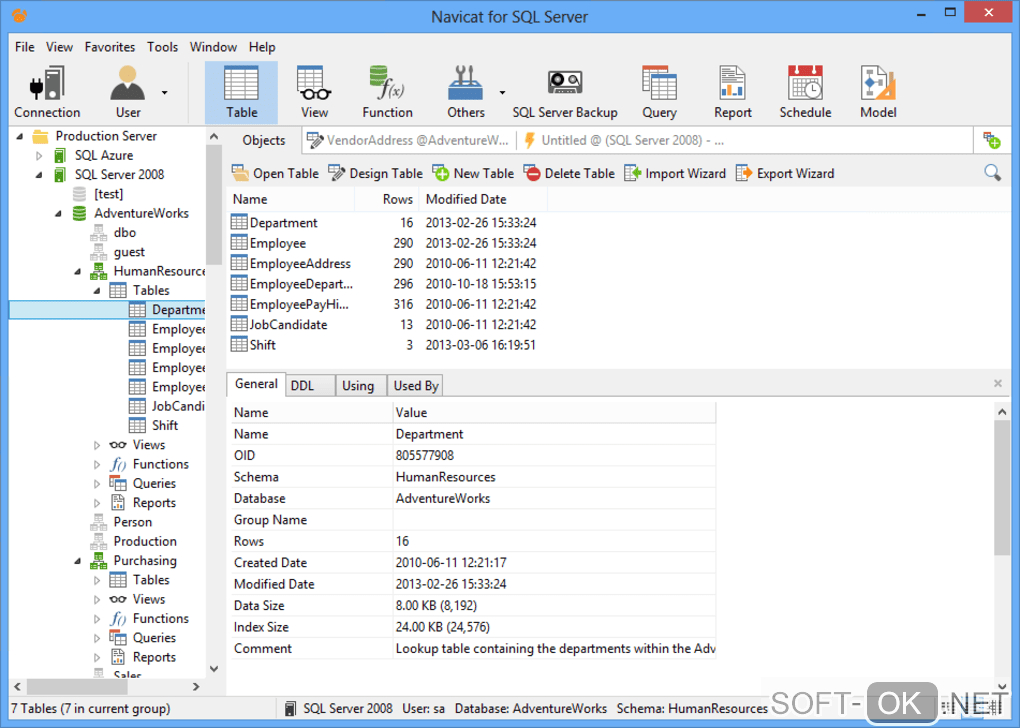The image size is (1020, 728).
Task: Sort by Modified Date column header
Action: point(483,199)
